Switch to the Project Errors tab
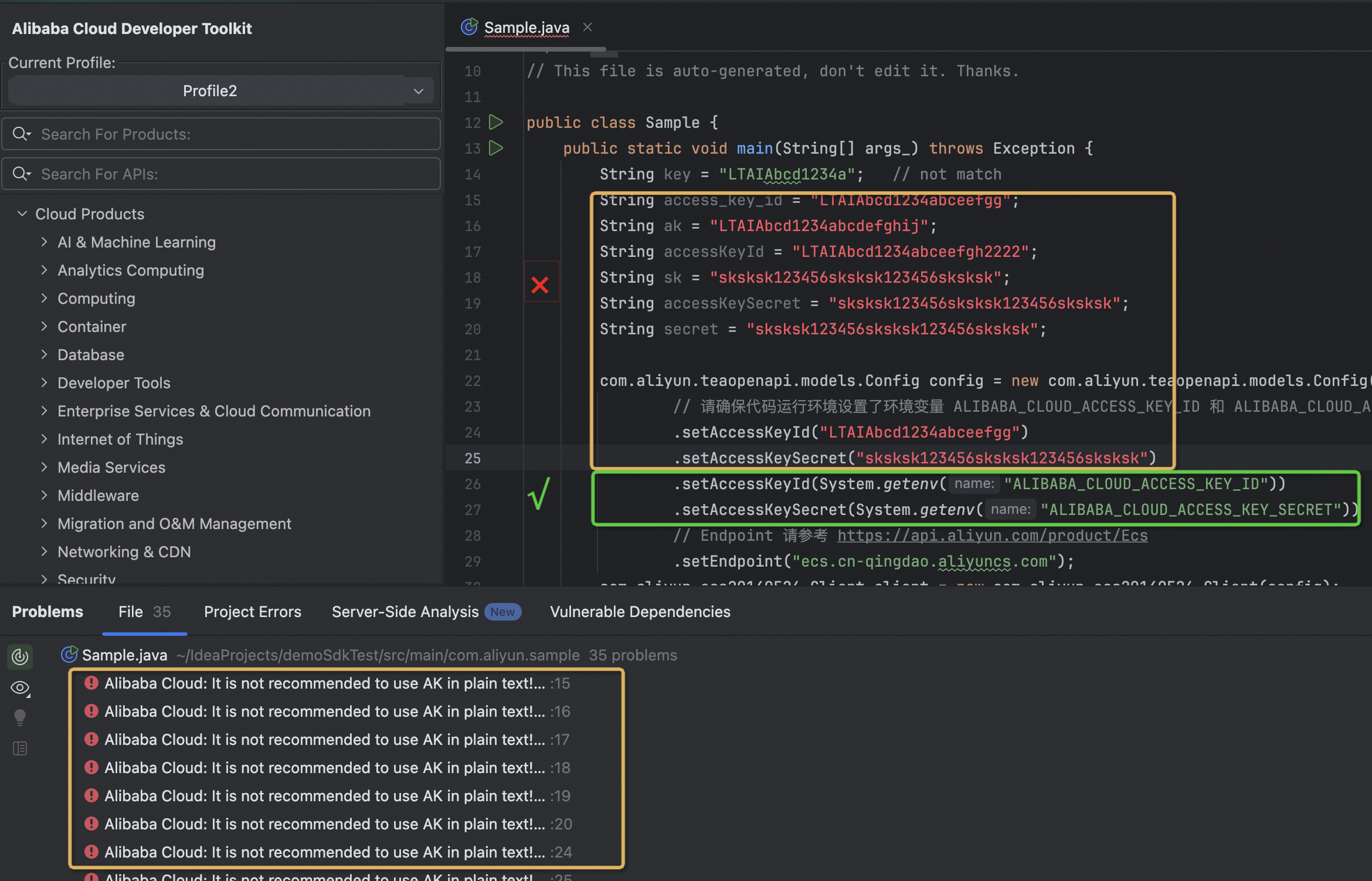The width and height of the screenshot is (1372, 881). point(252,611)
